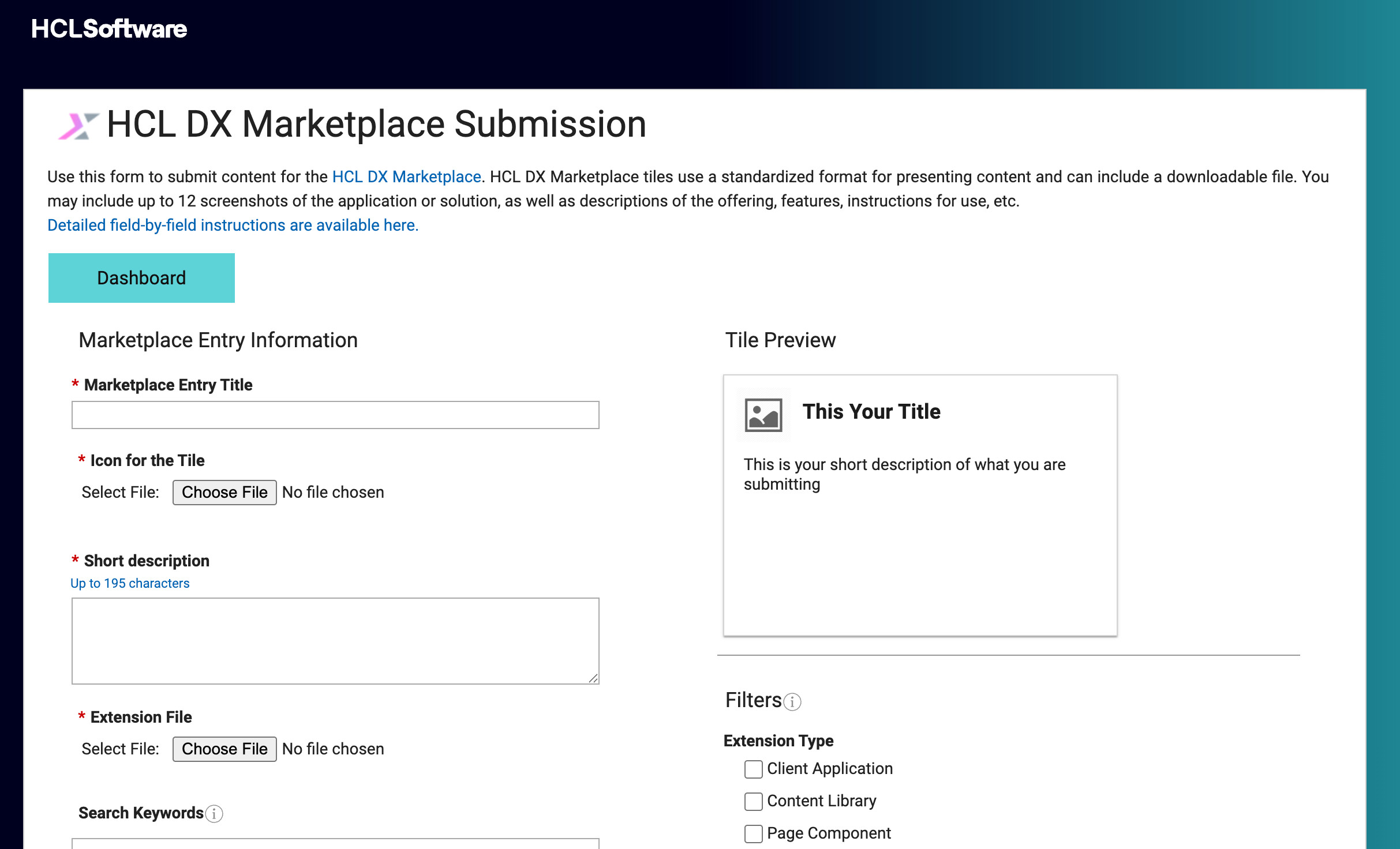Click inside the Short description text area

coord(335,641)
